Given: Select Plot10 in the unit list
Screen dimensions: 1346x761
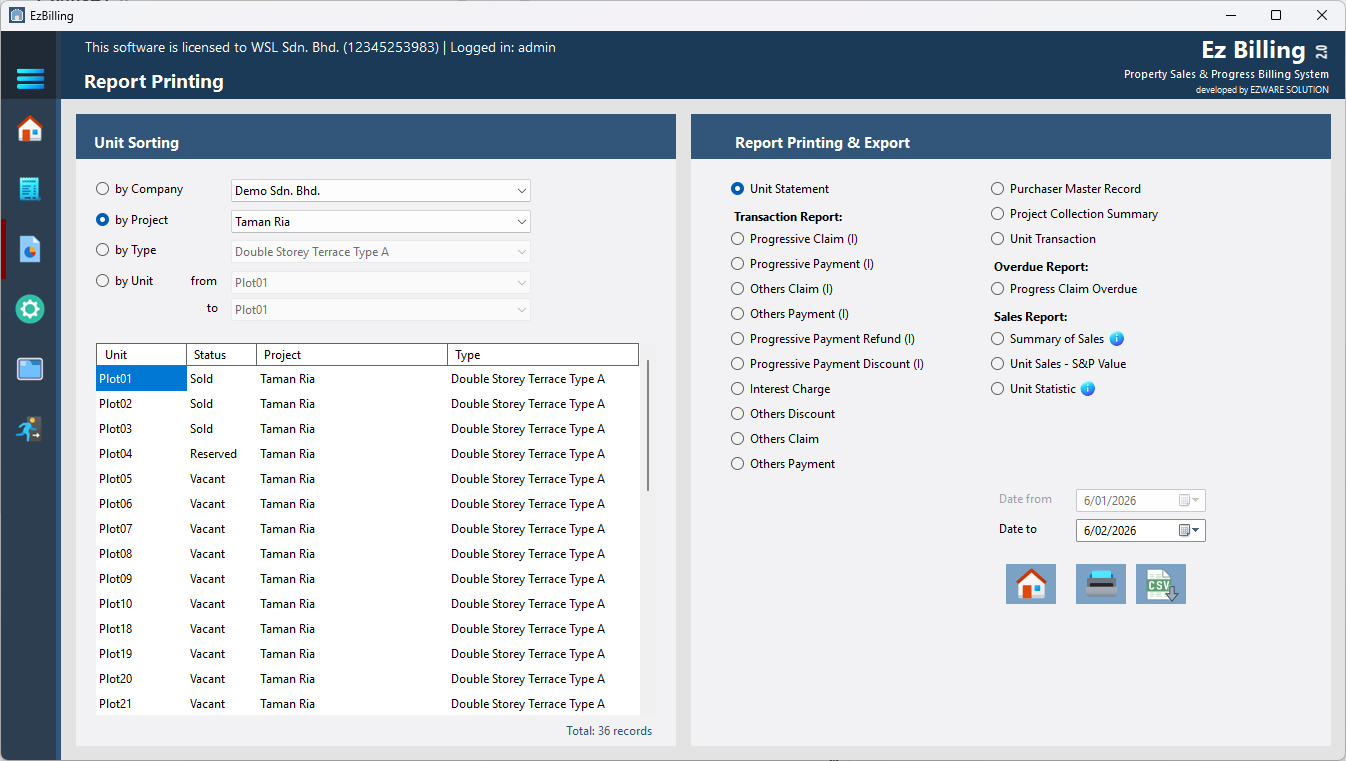Looking at the screenshot, I should click(142, 604).
